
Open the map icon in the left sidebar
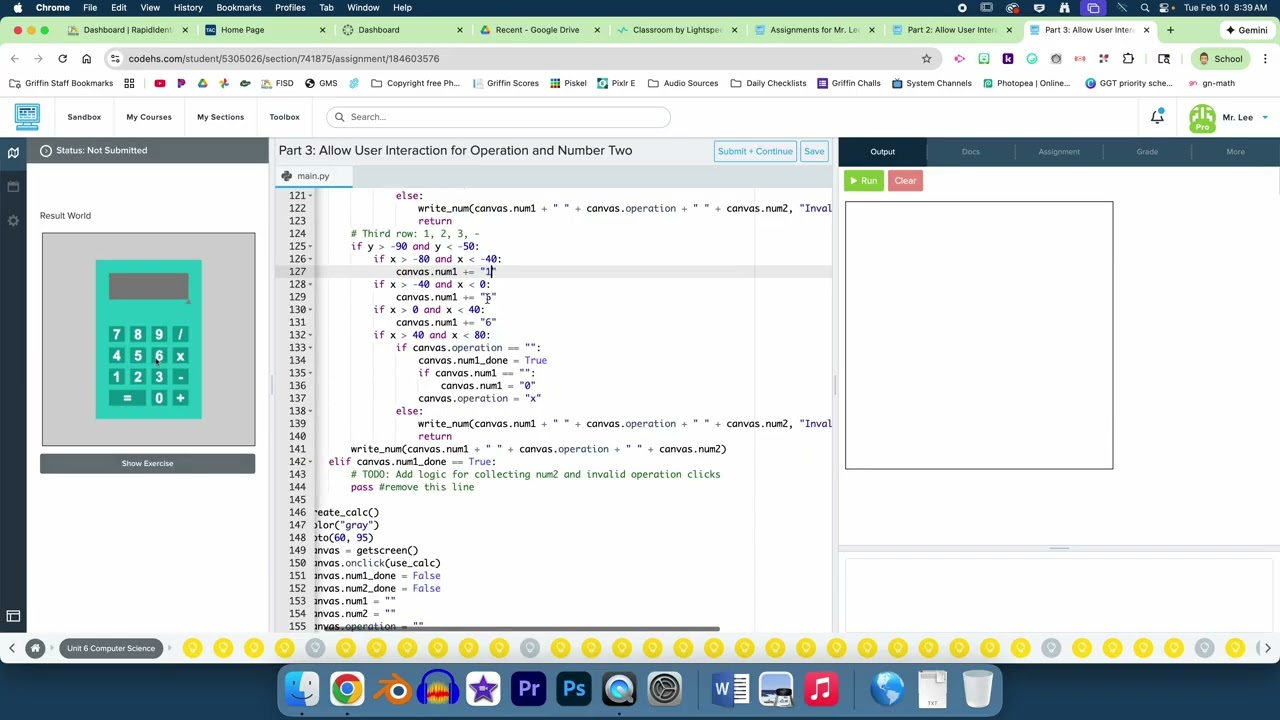tap(13, 152)
